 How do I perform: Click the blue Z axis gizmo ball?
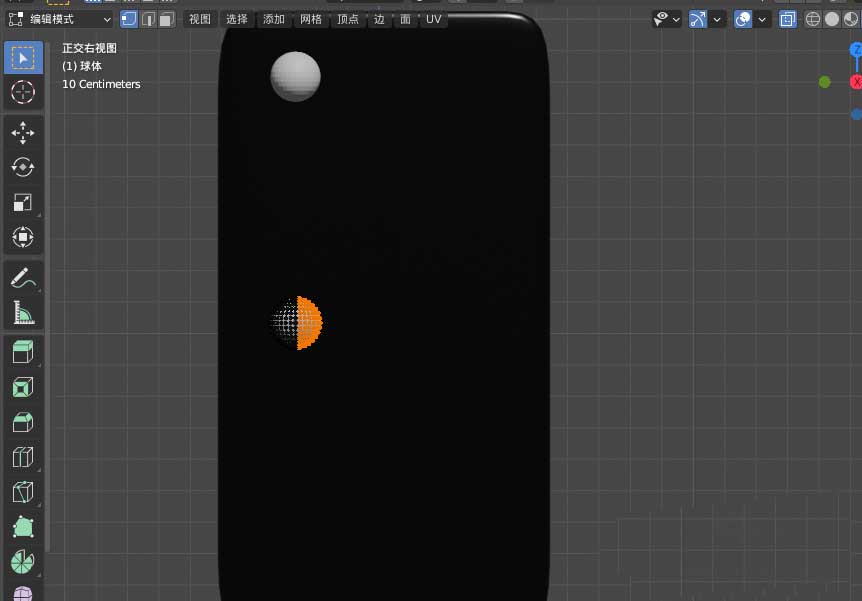(857, 49)
